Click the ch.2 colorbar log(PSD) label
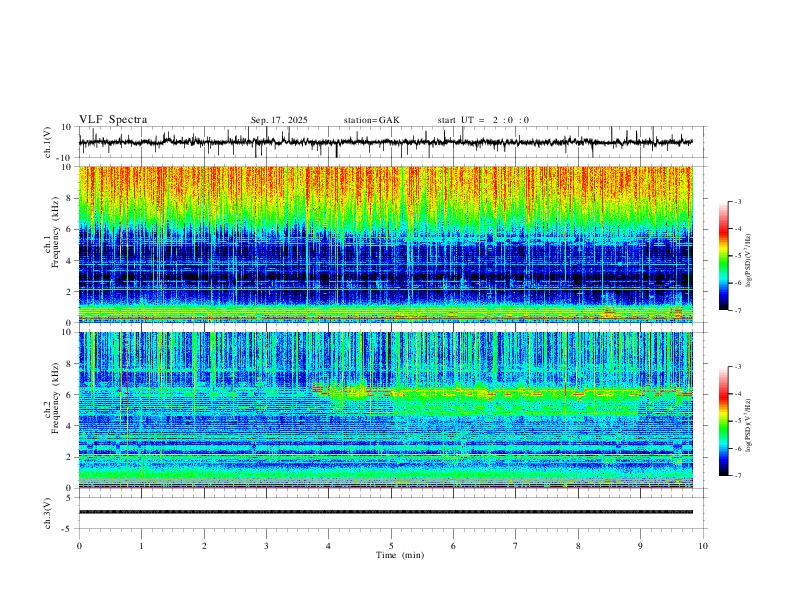792x612 pixels. click(x=749, y=426)
